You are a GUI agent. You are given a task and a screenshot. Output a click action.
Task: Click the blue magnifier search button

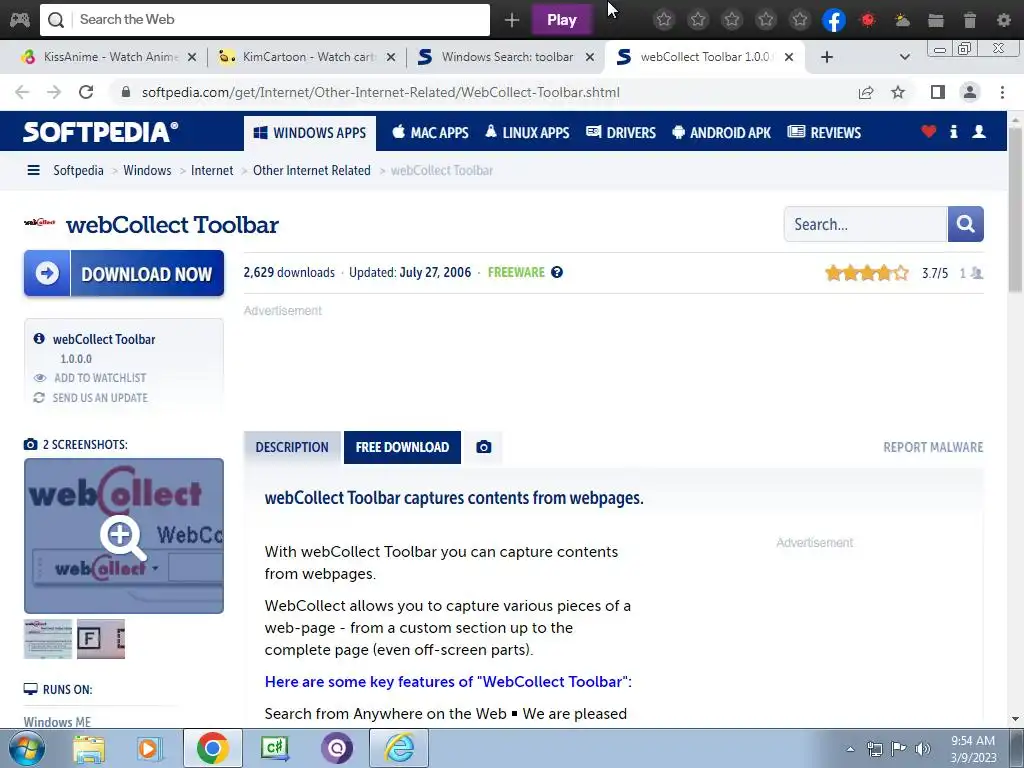coord(965,224)
